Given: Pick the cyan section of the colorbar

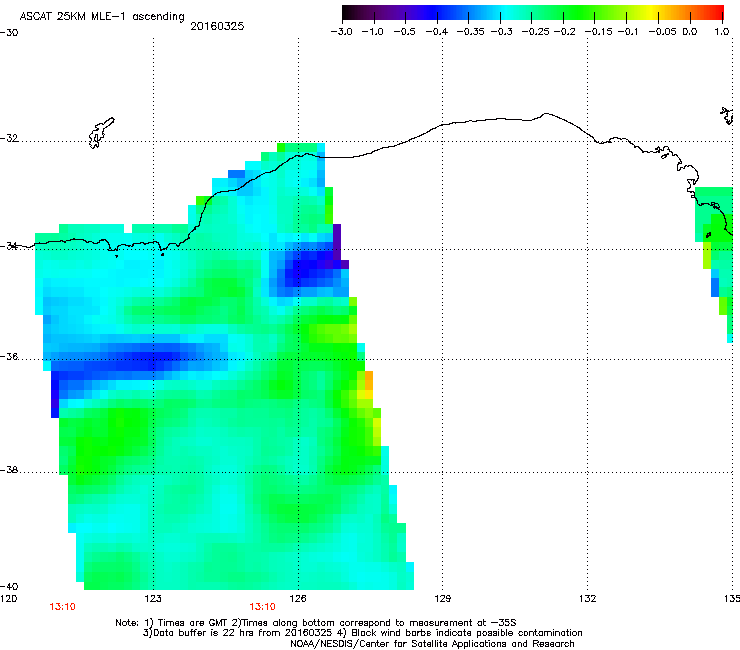Looking at the screenshot, I should click(x=507, y=12).
